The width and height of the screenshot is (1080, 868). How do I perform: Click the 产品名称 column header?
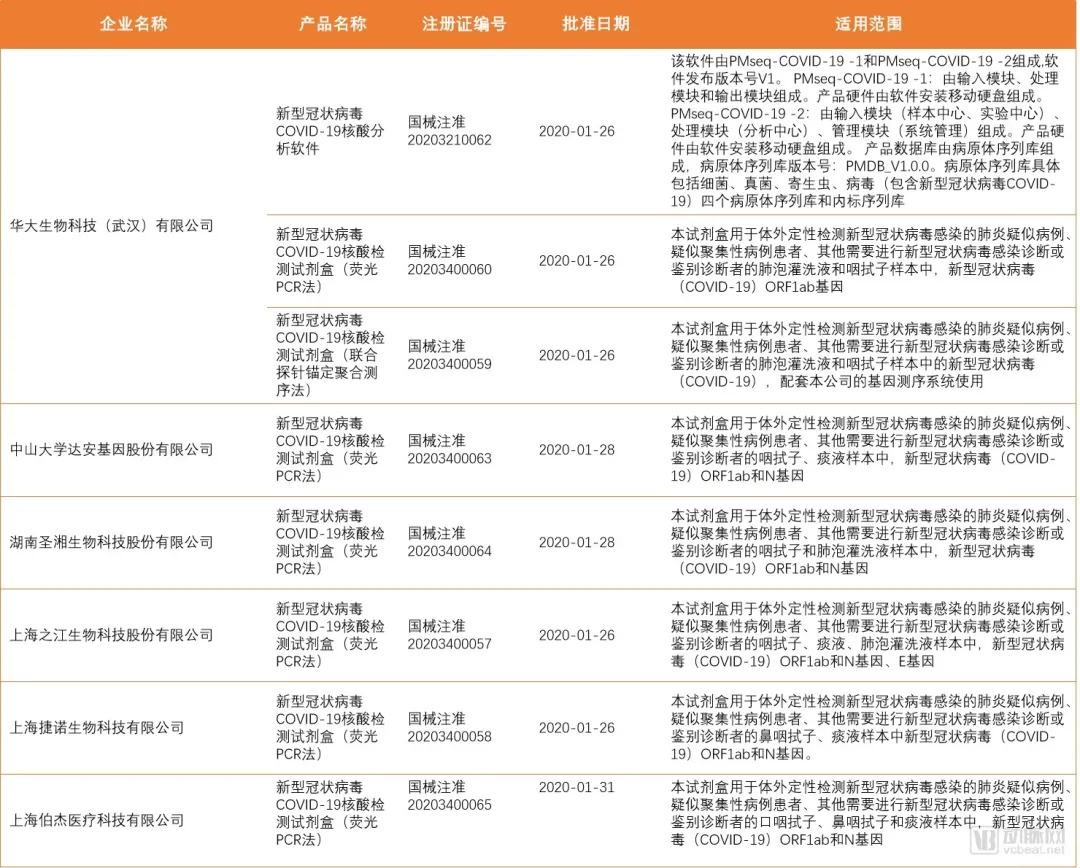[x=333, y=24]
